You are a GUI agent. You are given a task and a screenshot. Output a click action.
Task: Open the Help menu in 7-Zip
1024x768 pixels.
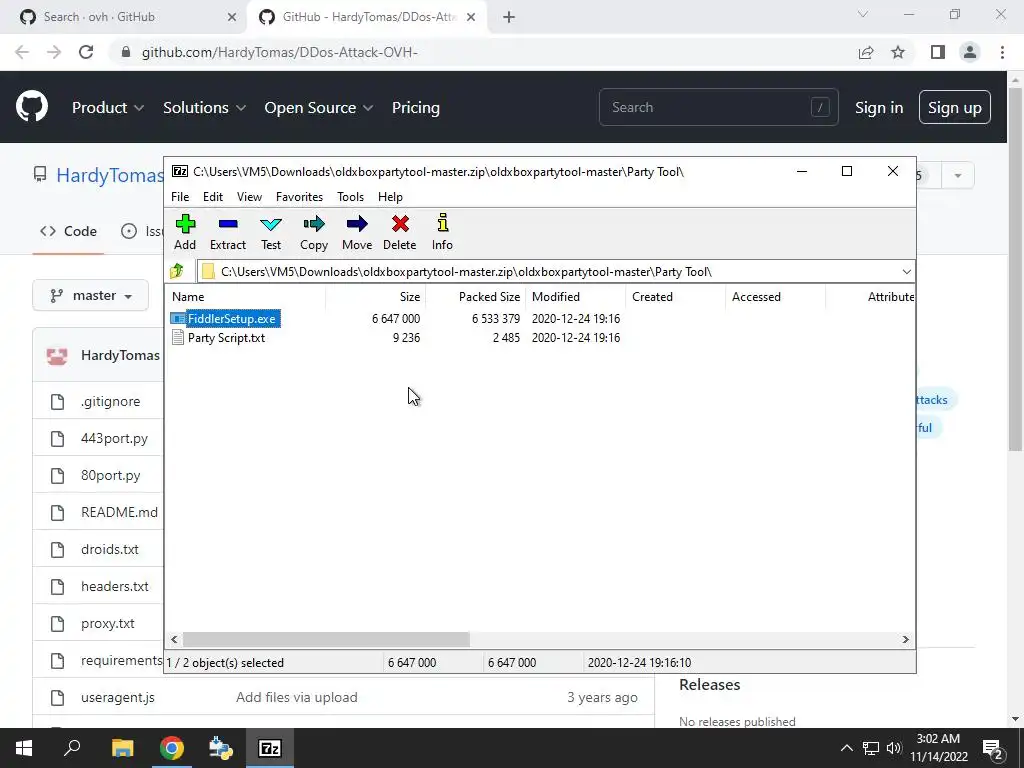(x=390, y=197)
